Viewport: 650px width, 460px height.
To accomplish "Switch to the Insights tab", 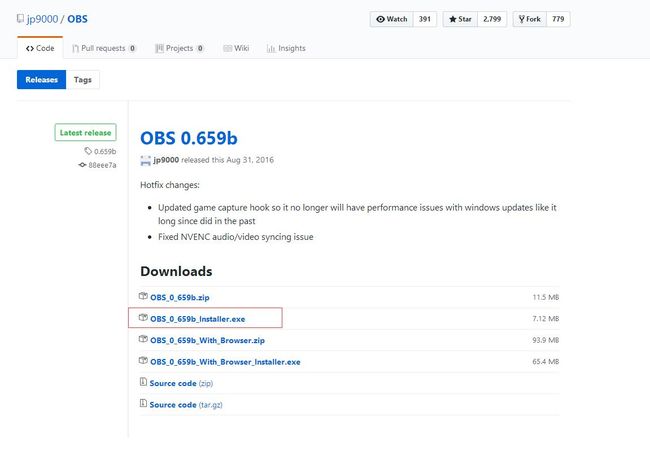I will (286, 48).
